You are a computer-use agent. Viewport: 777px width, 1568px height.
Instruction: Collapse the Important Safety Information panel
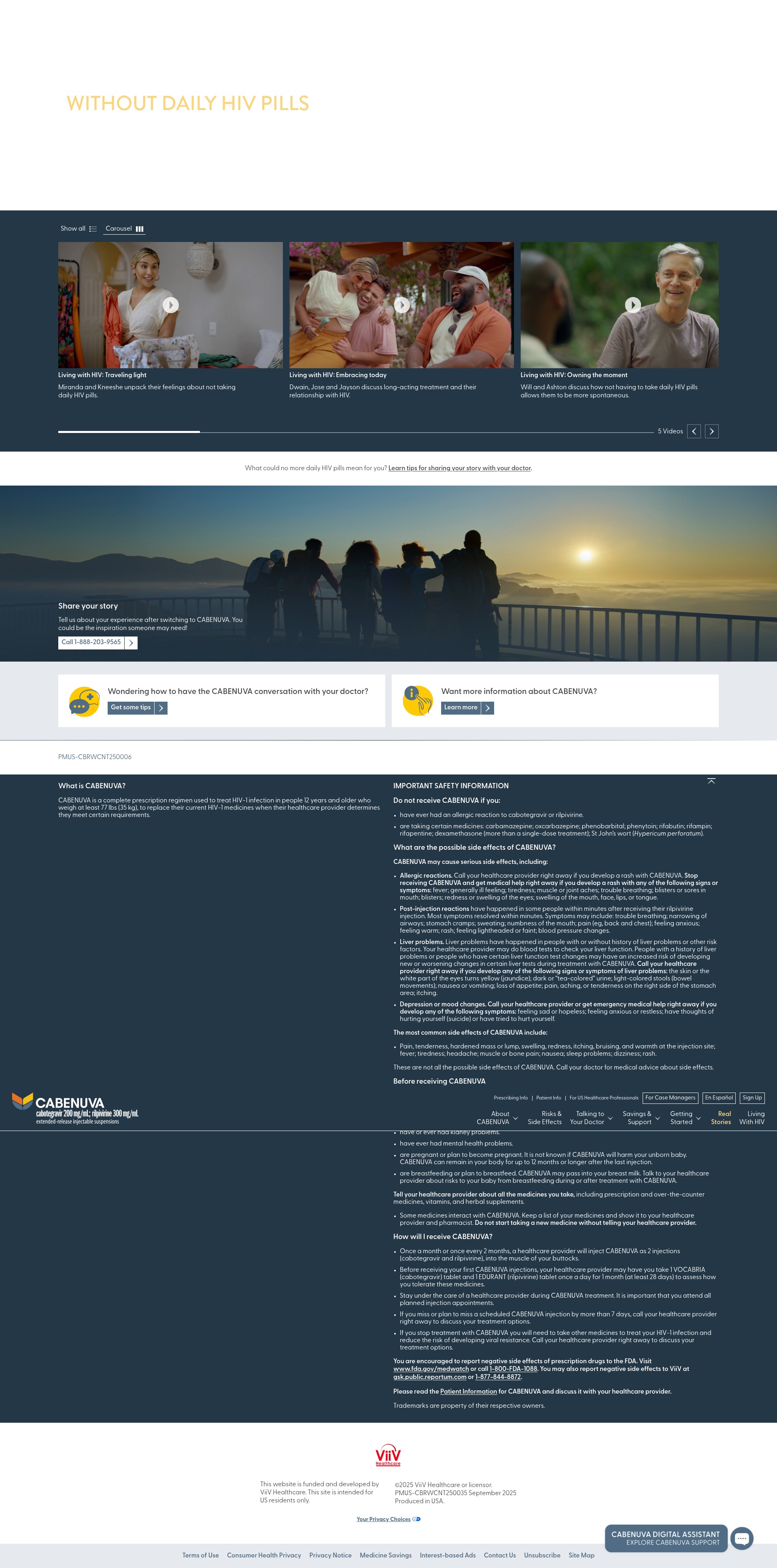711,781
